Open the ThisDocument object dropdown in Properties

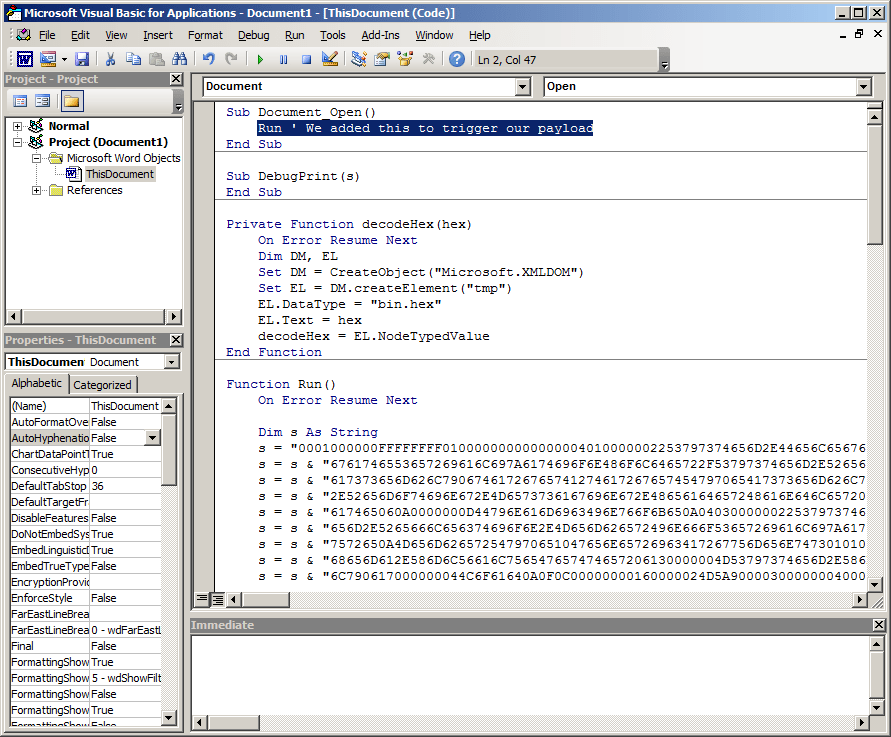[171, 362]
